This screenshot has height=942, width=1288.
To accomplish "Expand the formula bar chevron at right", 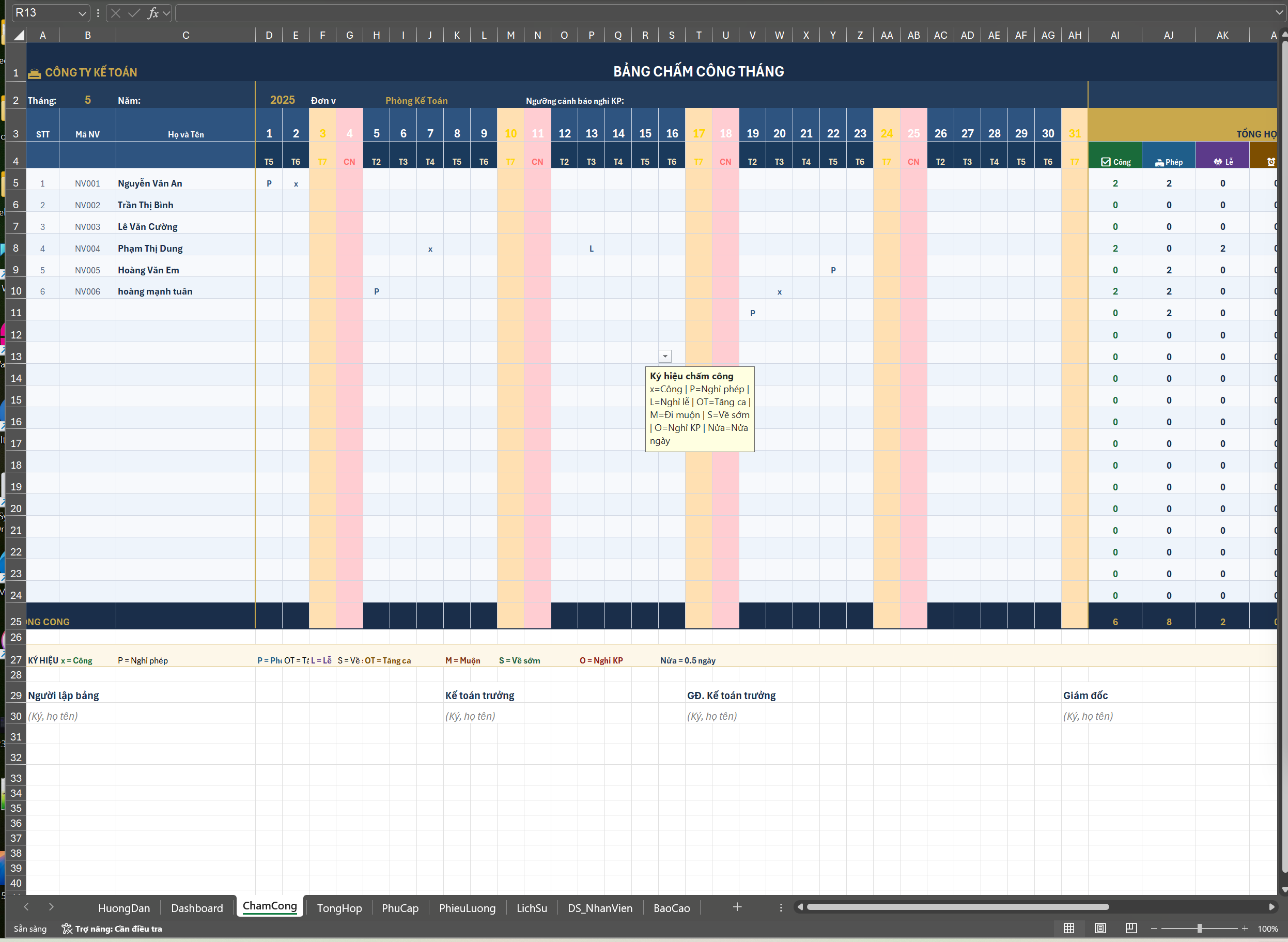I will pyautogui.click(x=1278, y=12).
